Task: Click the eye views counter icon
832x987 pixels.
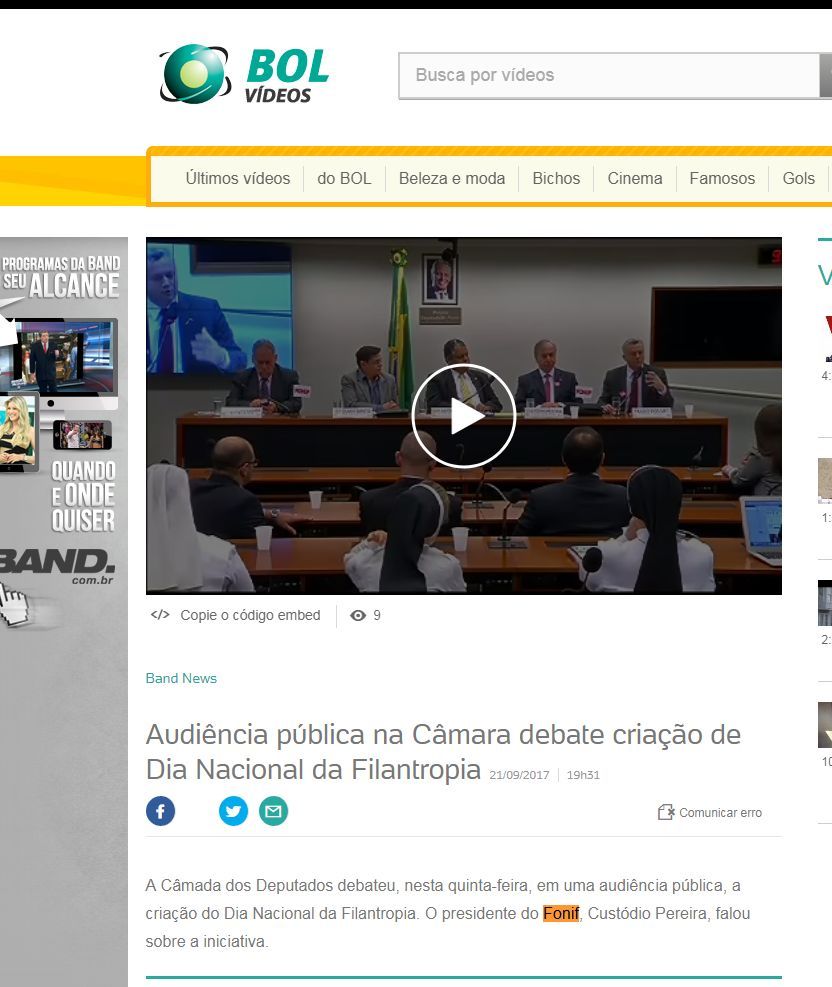Action: coord(358,616)
